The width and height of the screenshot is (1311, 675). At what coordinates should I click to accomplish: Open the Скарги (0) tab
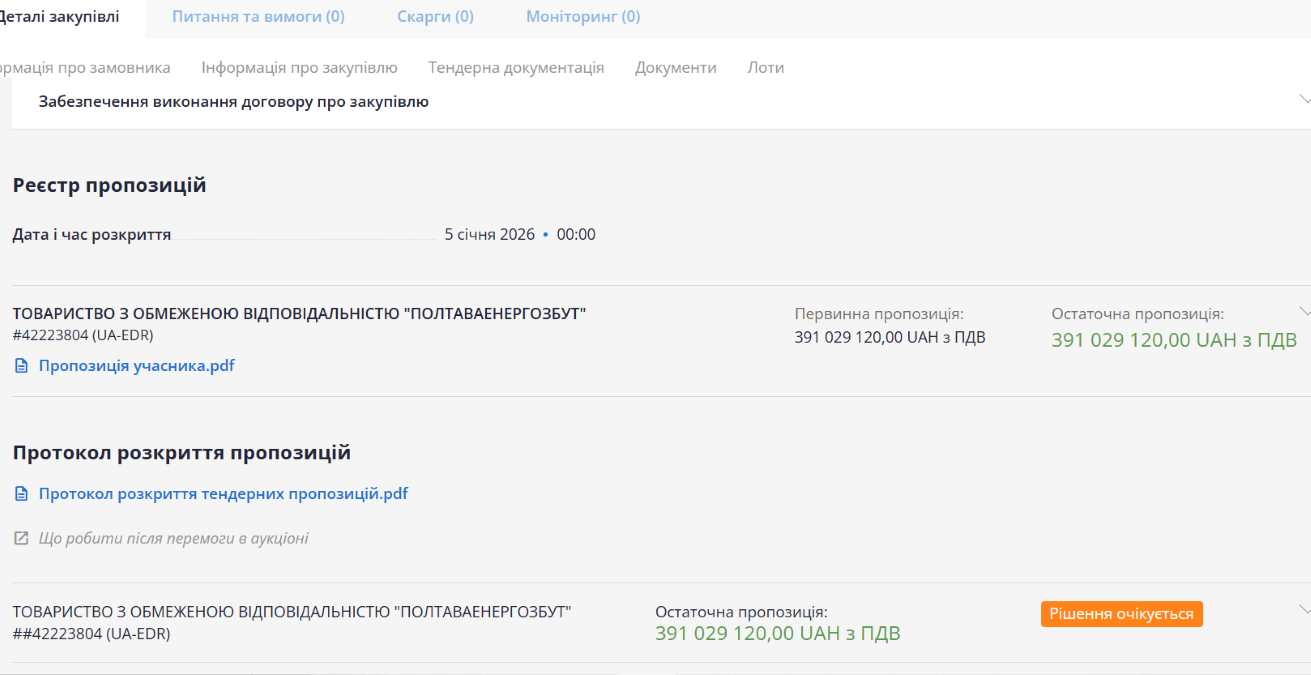[x=435, y=17]
